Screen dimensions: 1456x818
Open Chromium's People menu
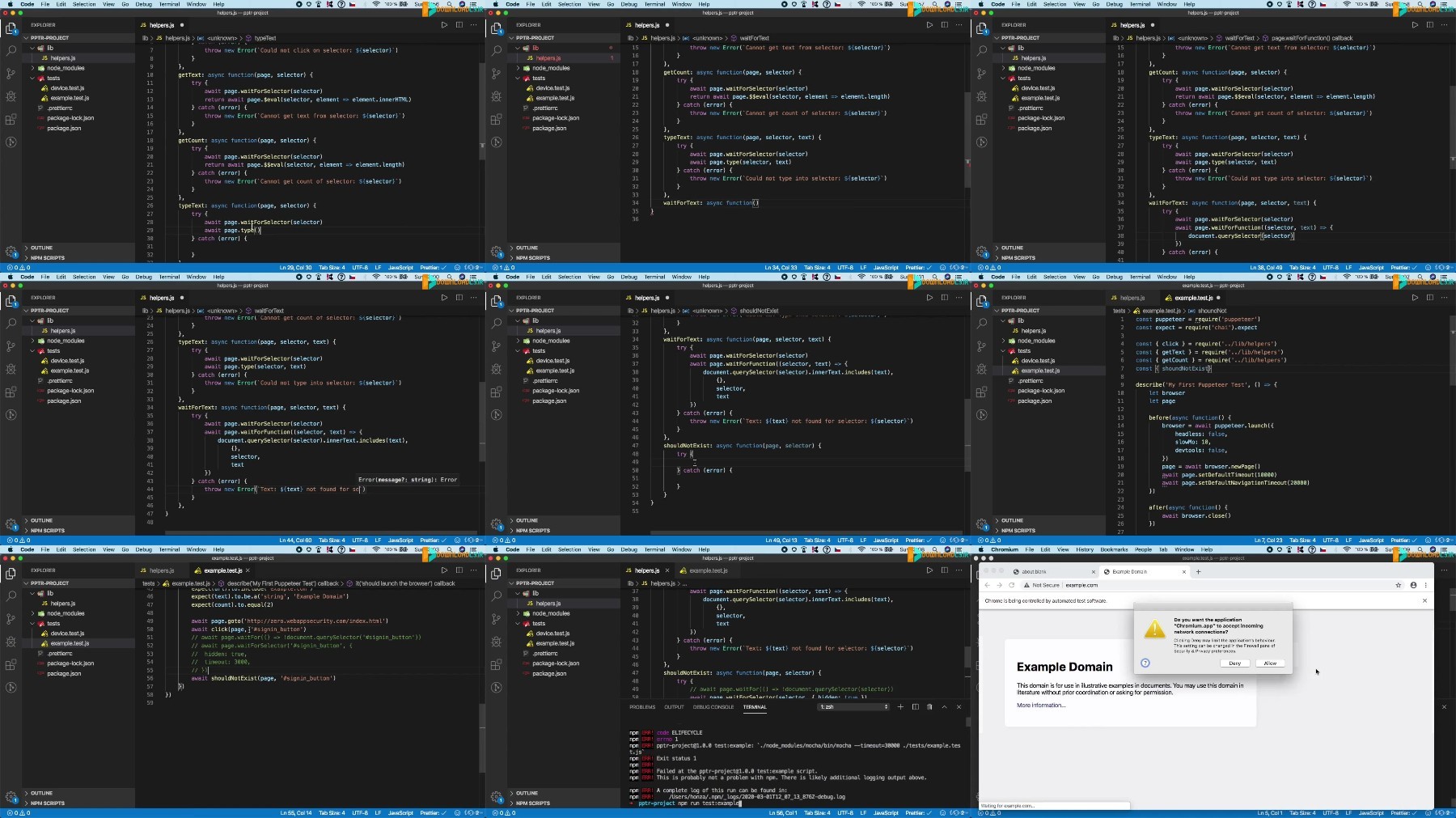point(1143,549)
